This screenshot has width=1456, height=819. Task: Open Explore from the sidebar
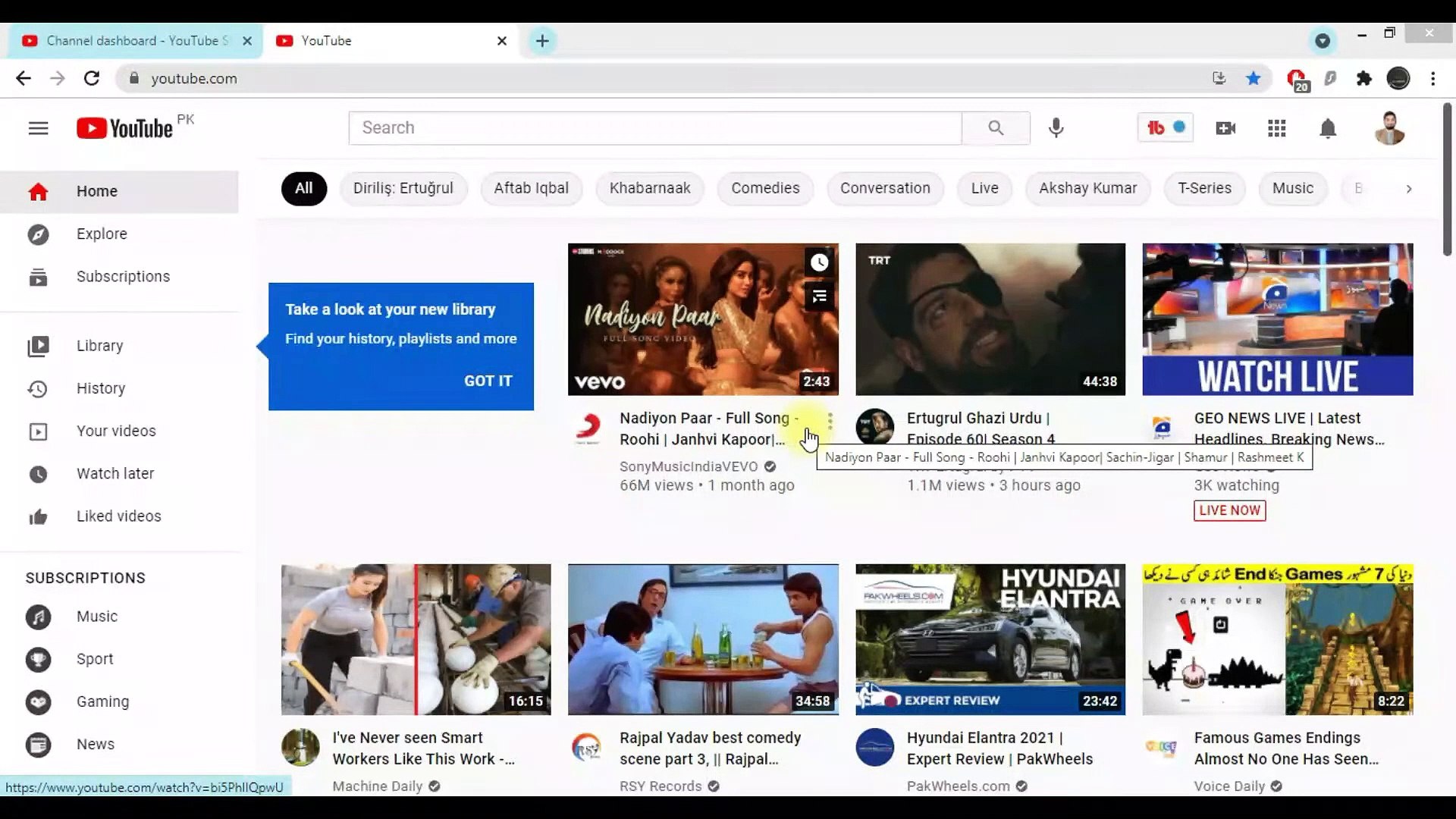point(102,234)
